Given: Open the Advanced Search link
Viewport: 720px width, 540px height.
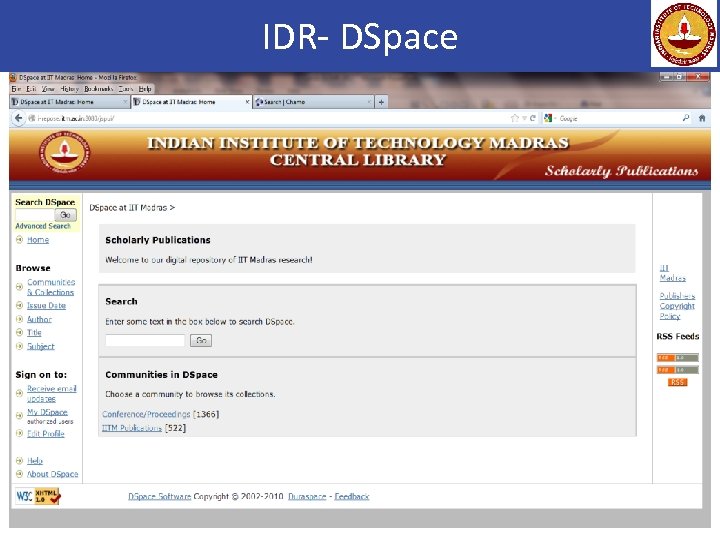Looking at the screenshot, I should pos(43,226).
